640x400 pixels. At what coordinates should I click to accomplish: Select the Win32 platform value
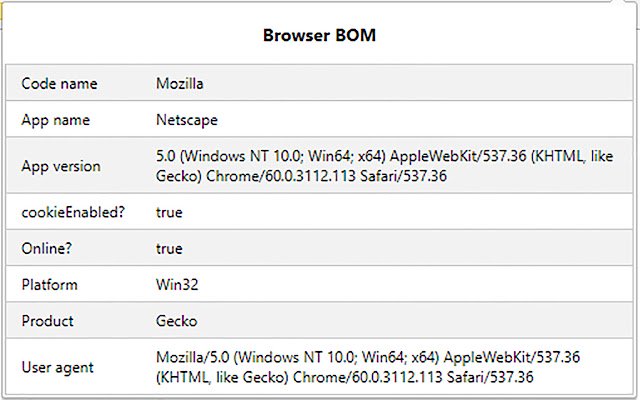[x=176, y=285]
